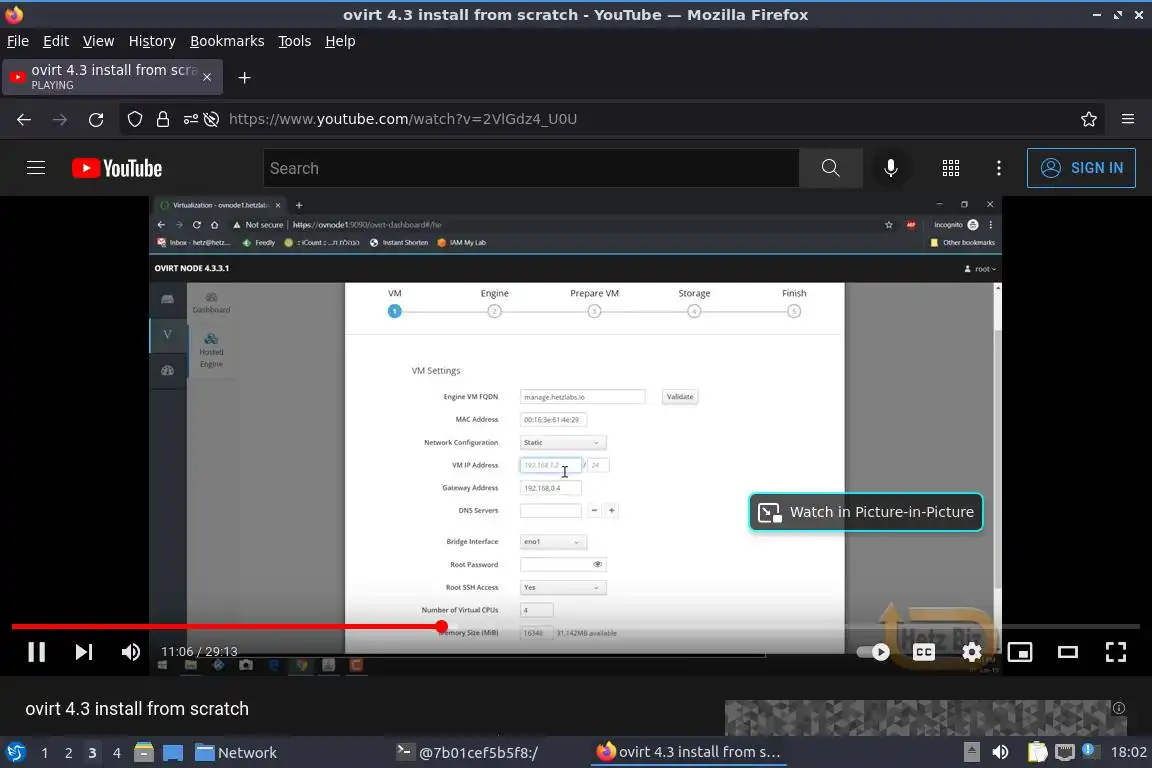Close the ovirt 4.3 install tab

pos(207,77)
